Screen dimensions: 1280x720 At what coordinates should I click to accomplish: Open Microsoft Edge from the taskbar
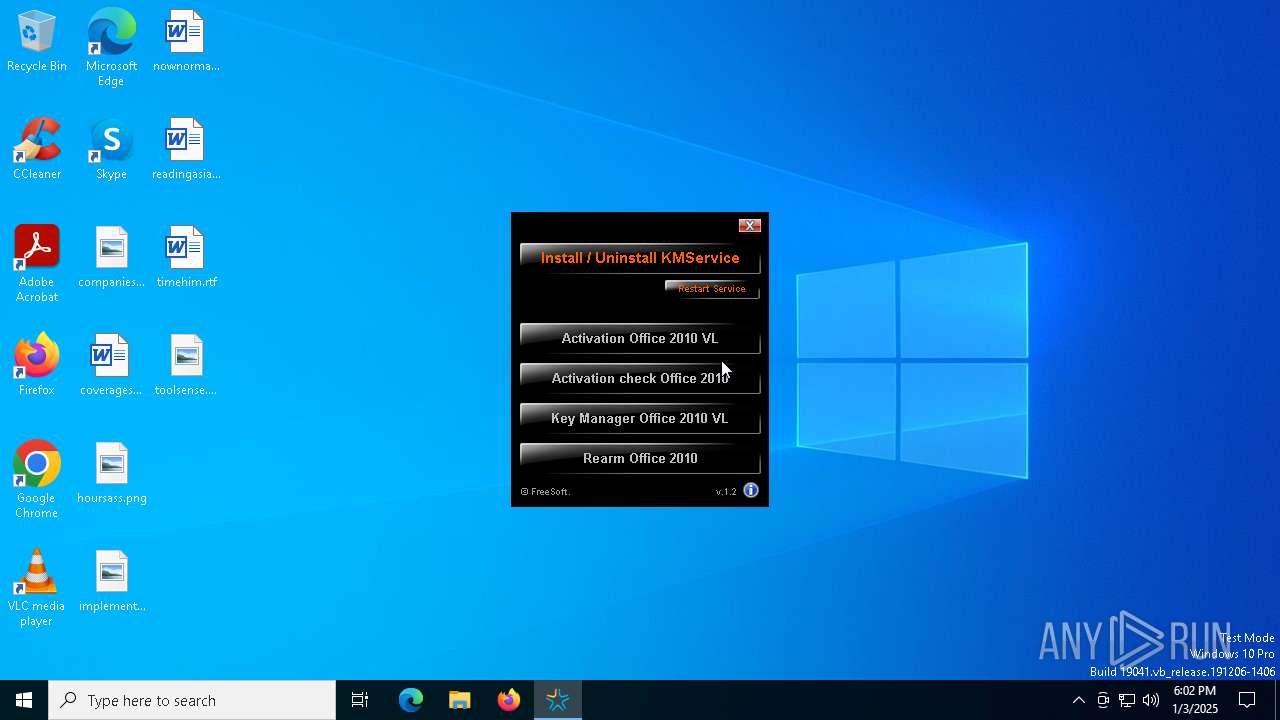tap(411, 700)
